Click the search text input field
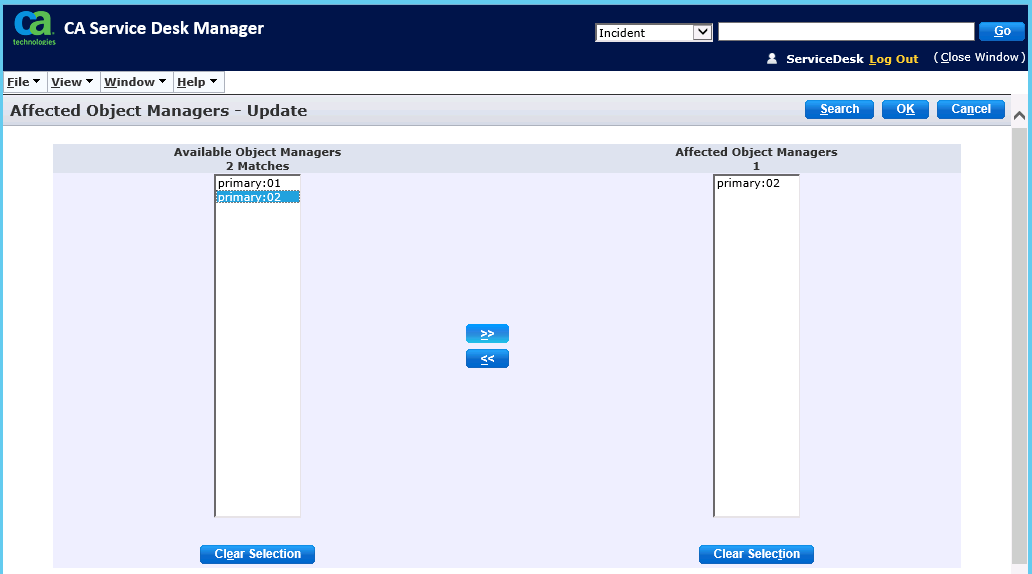This screenshot has width=1032, height=574. coord(846,32)
